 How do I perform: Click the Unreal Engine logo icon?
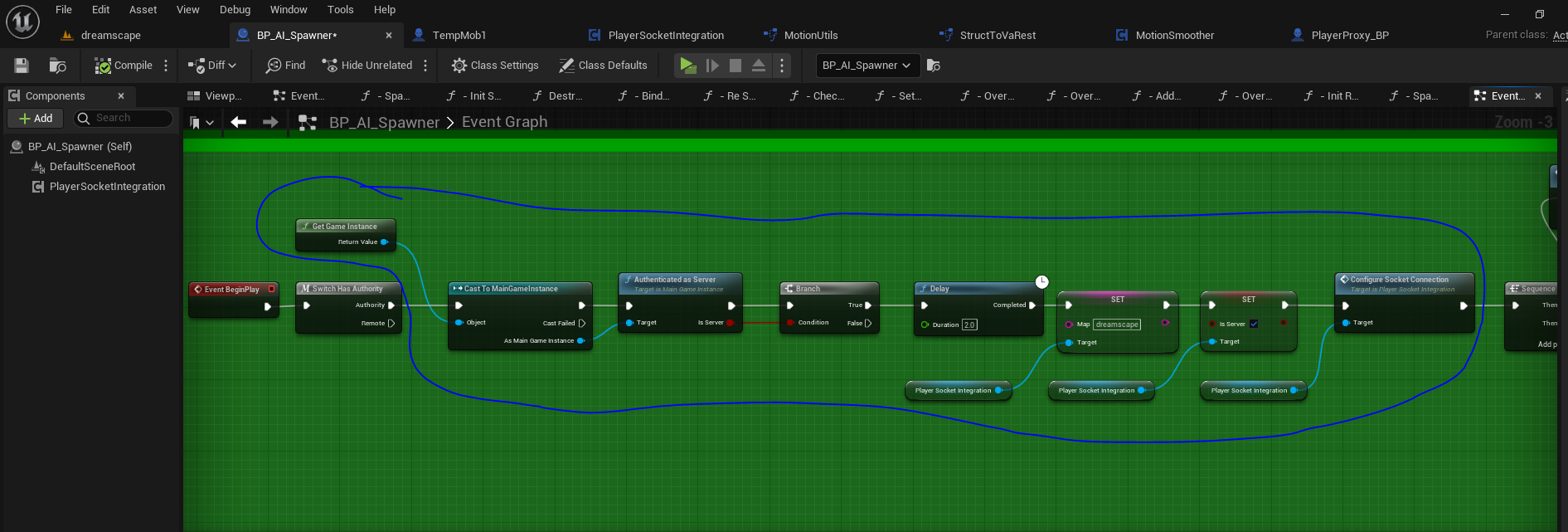22,22
